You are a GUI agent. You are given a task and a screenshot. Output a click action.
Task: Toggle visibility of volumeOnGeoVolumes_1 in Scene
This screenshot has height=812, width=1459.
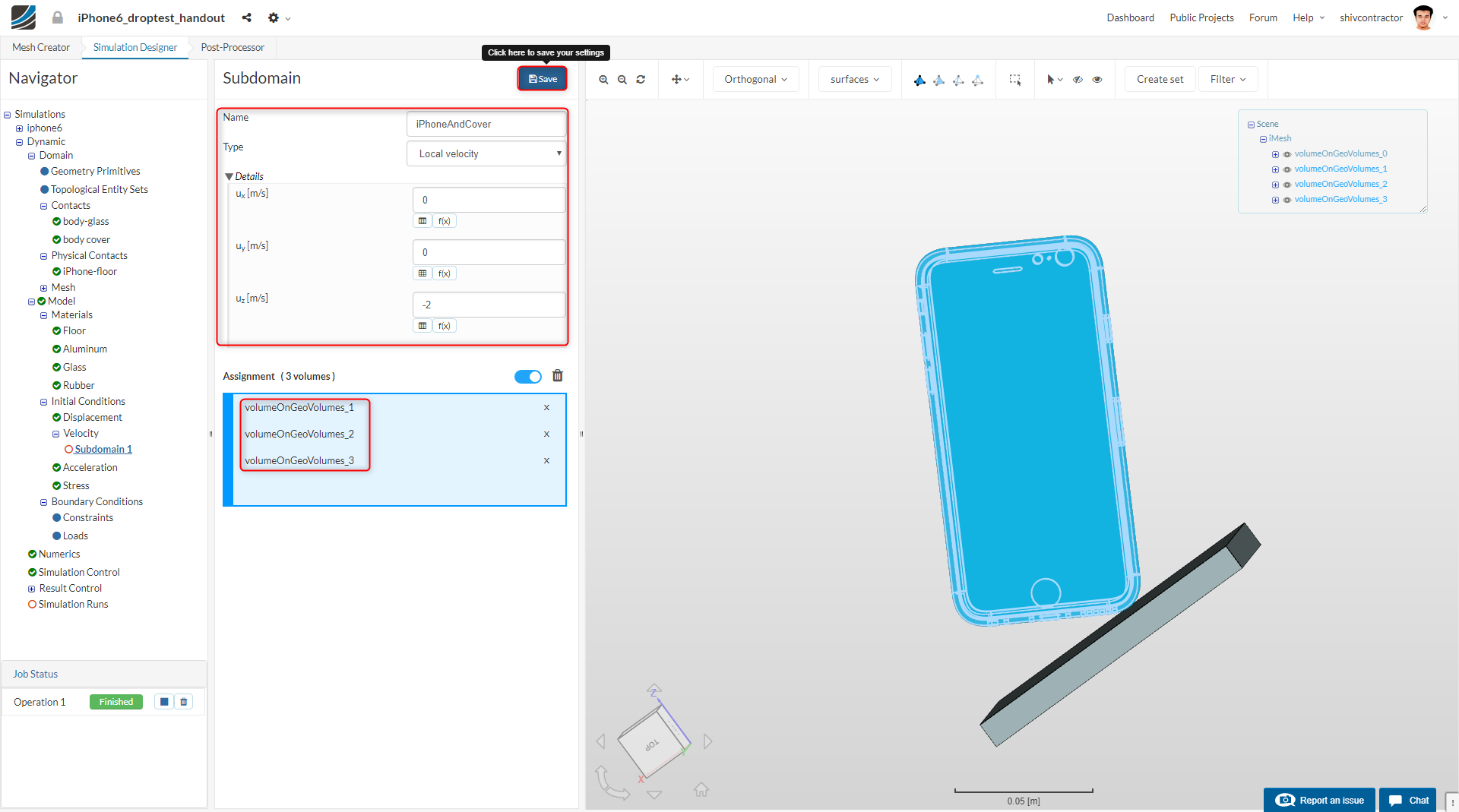[1287, 169]
